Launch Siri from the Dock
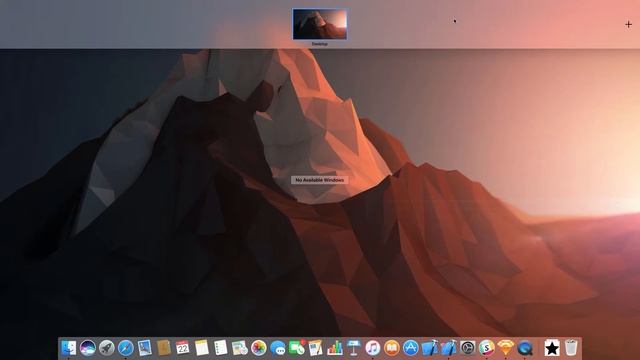Screen dimensions: 640x360 coord(87,348)
